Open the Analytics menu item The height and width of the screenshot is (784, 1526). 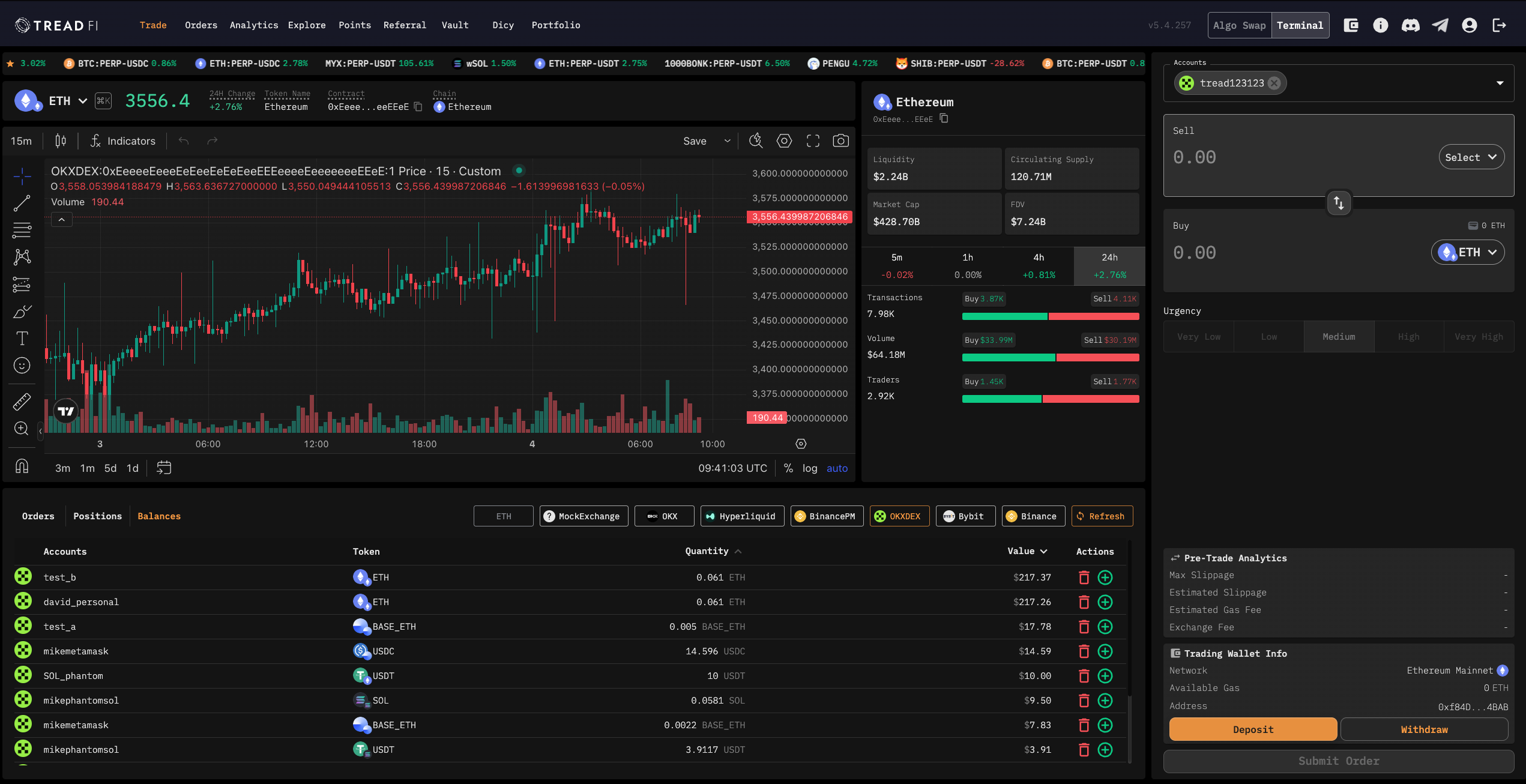pyautogui.click(x=253, y=25)
